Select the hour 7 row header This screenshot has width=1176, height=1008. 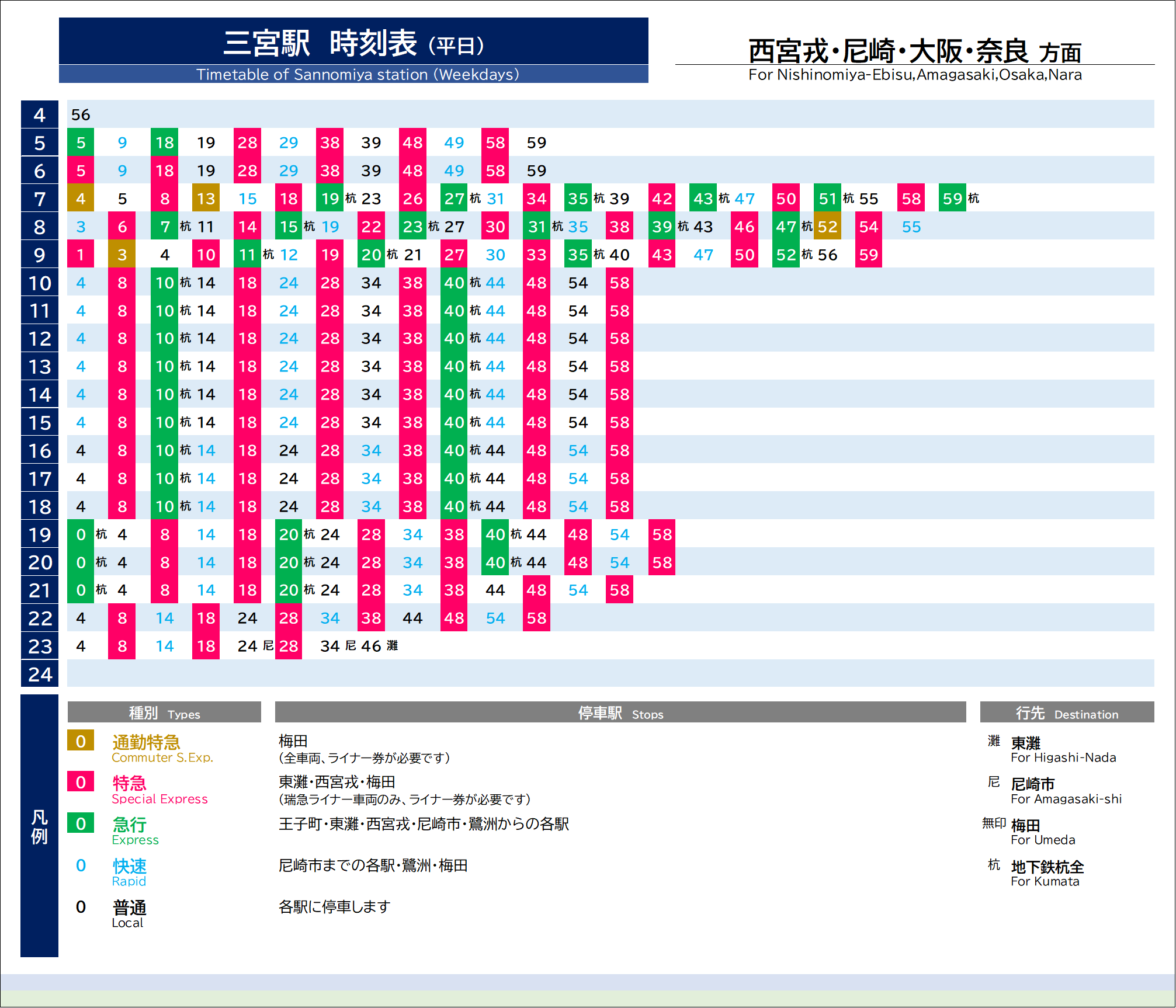40,199
